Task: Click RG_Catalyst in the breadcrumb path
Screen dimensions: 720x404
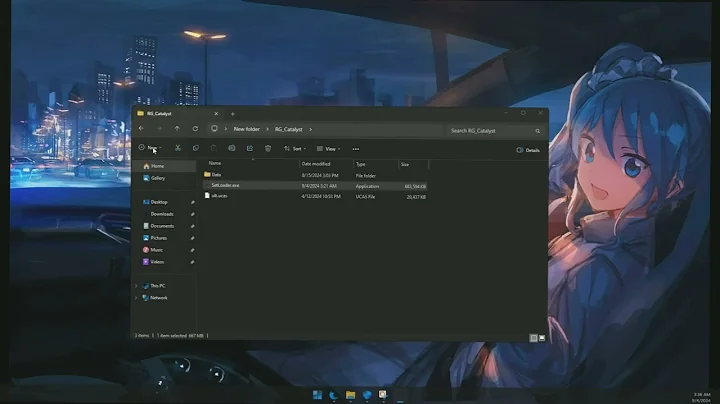Action: point(289,129)
